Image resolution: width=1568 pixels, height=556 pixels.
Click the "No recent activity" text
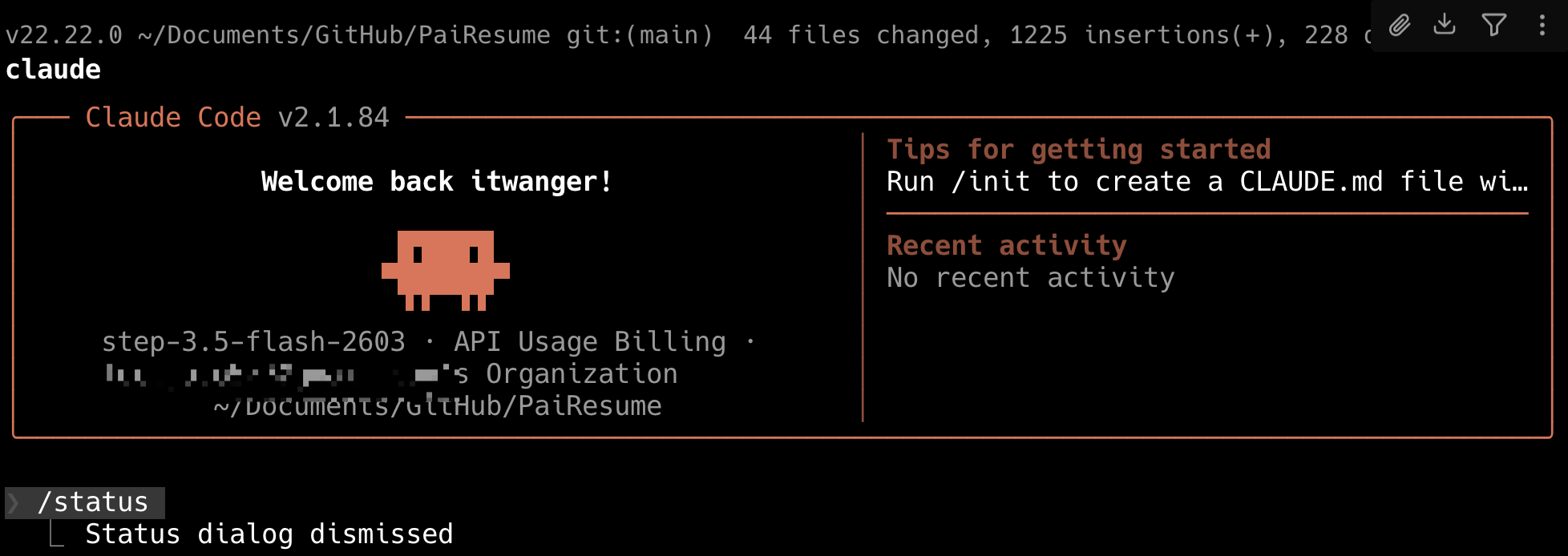1030,278
